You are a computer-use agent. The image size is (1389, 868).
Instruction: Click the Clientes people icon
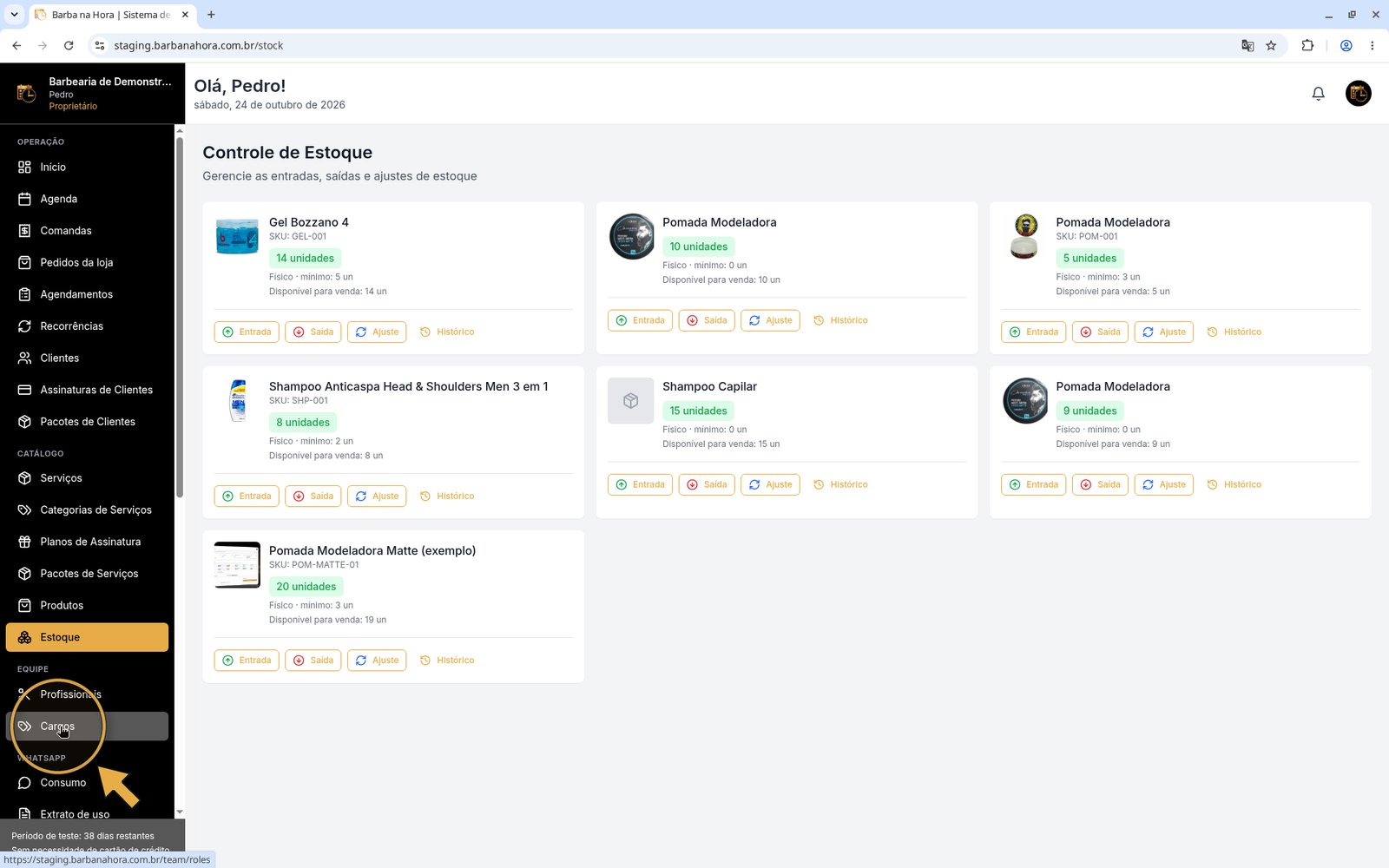(24, 358)
